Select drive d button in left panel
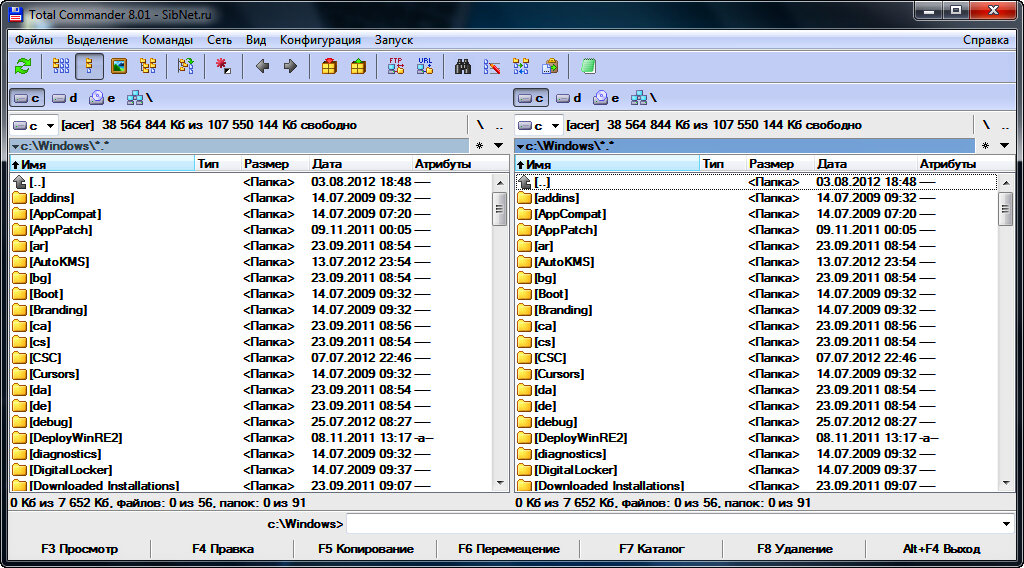Screen dimensions: 1024x568 pos(65,98)
